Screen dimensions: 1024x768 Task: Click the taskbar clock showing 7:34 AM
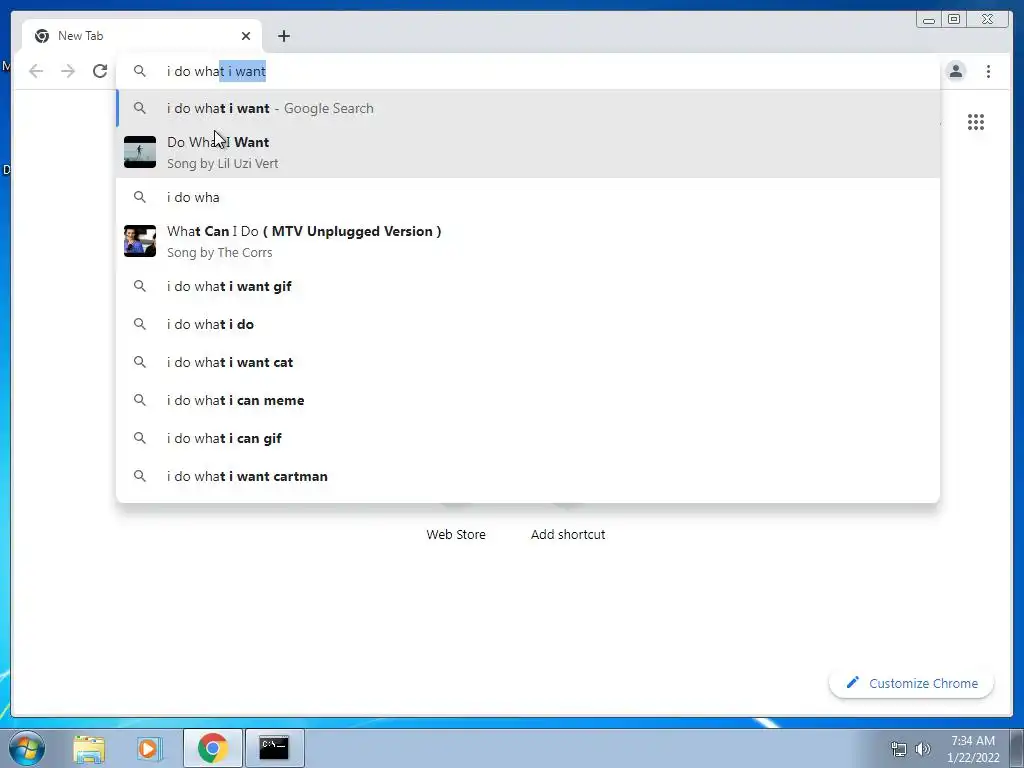coord(973,749)
